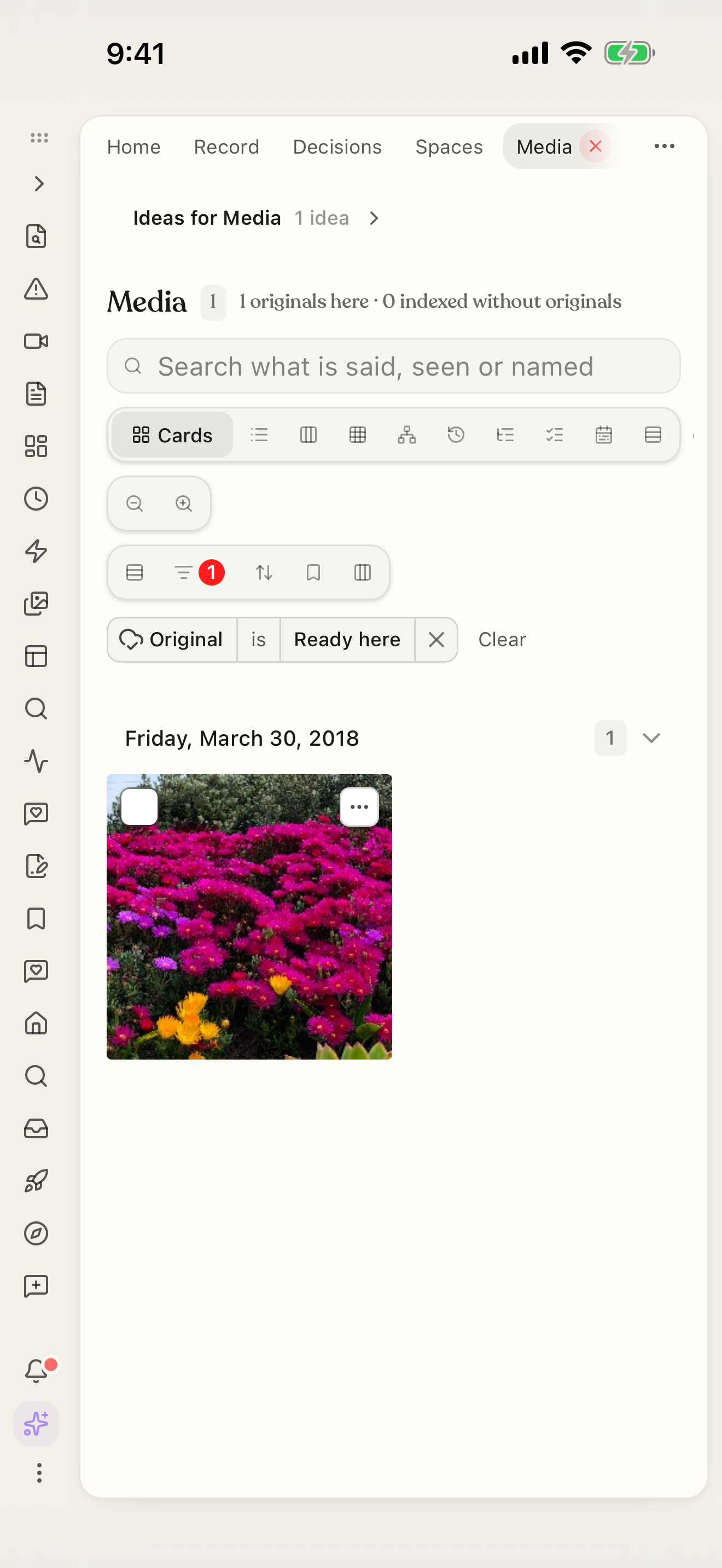Open the compass icon in the sidebar

coord(37,1233)
